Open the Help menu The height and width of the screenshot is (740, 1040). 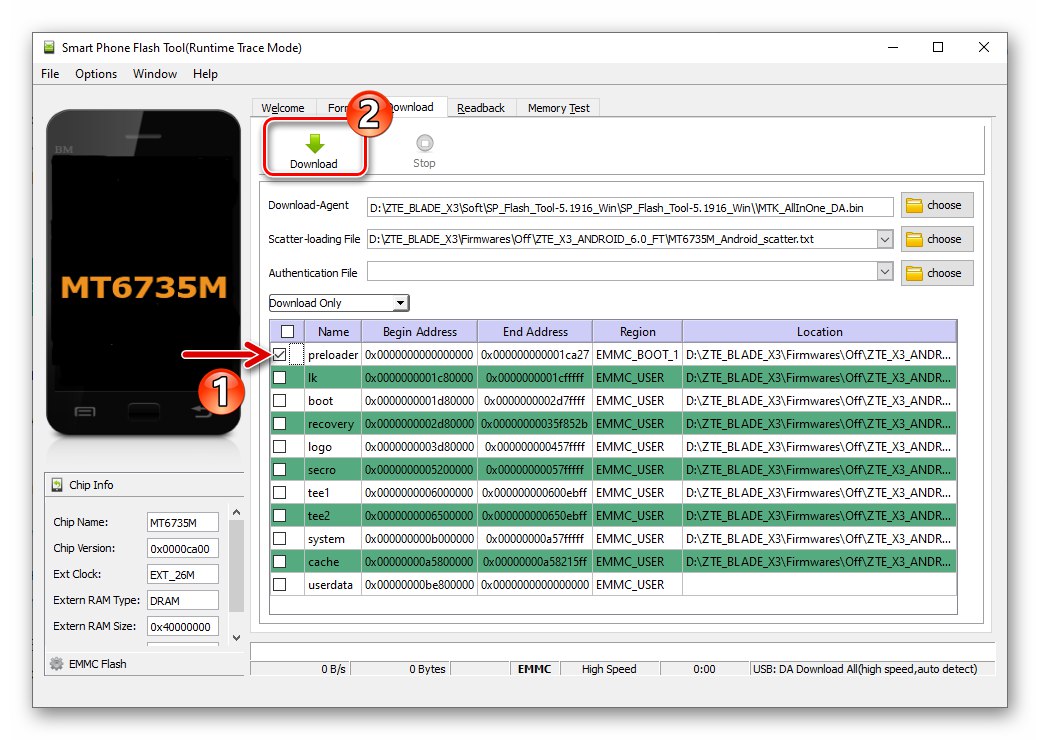[x=205, y=74]
